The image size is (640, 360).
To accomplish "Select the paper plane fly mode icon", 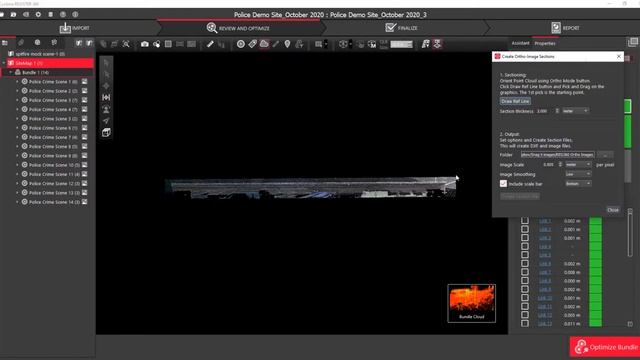I will tap(106, 120).
